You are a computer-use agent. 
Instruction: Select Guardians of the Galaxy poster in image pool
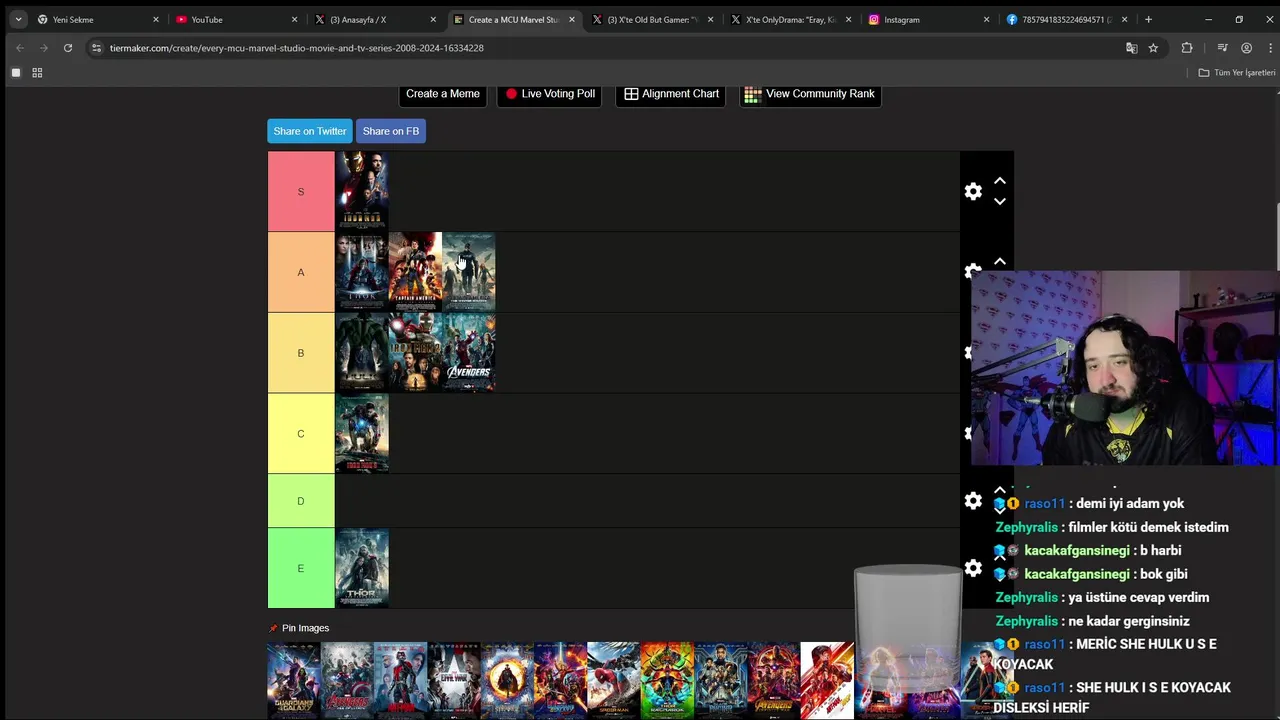click(x=294, y=681)
